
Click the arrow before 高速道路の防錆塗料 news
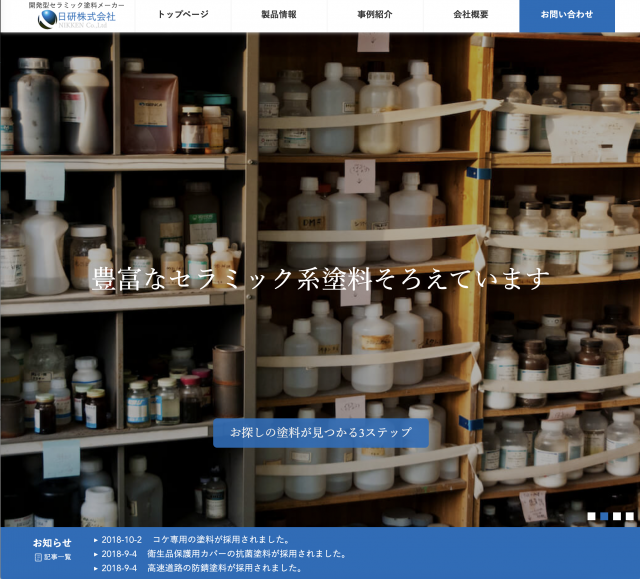pos(96,568)
